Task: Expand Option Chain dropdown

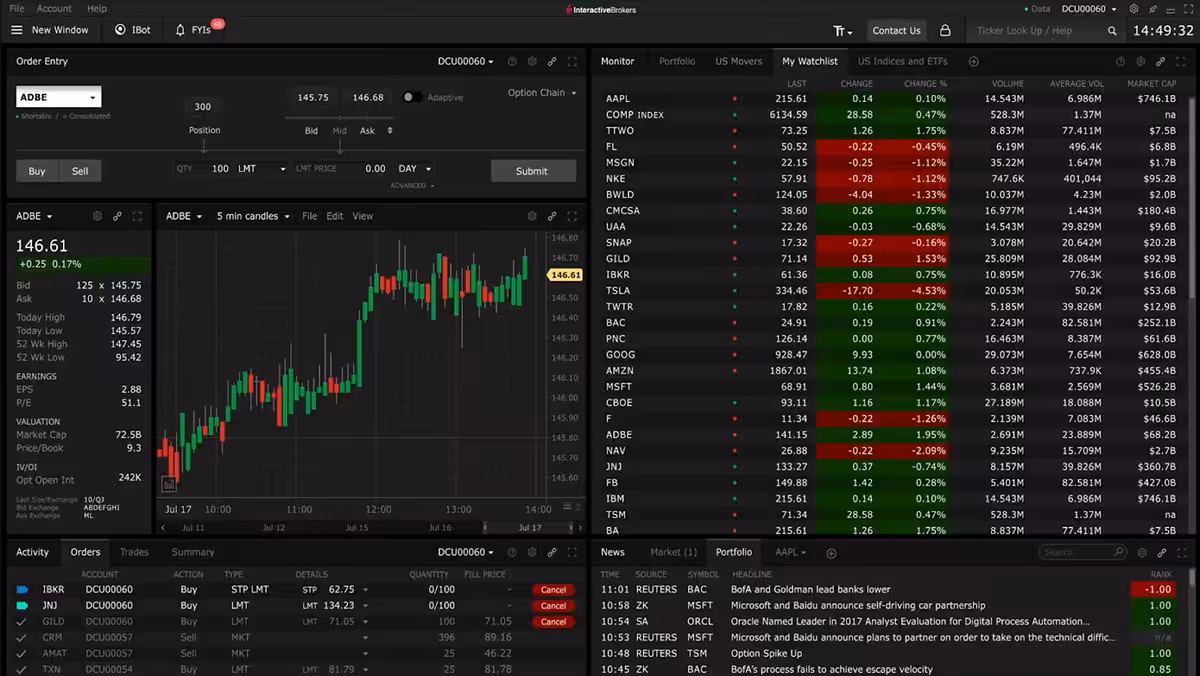Action: 542,93
